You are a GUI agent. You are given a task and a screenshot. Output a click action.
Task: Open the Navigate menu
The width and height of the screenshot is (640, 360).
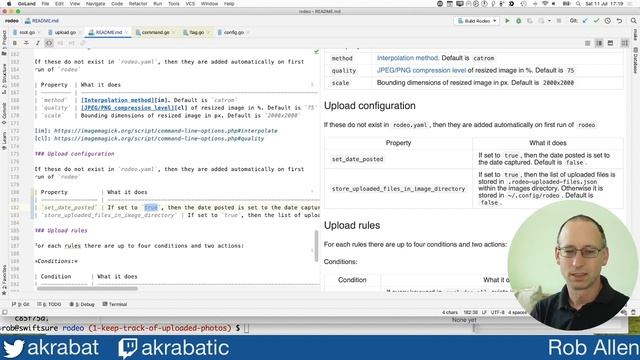click(96, 4)
